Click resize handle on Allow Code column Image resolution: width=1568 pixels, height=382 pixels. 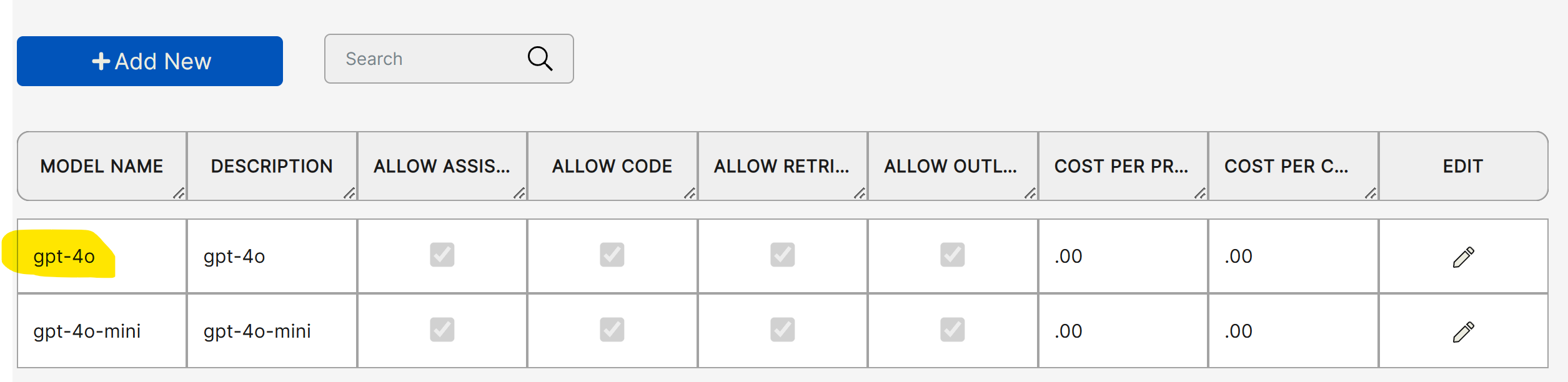pyautogui.click(x=690, y=193)
